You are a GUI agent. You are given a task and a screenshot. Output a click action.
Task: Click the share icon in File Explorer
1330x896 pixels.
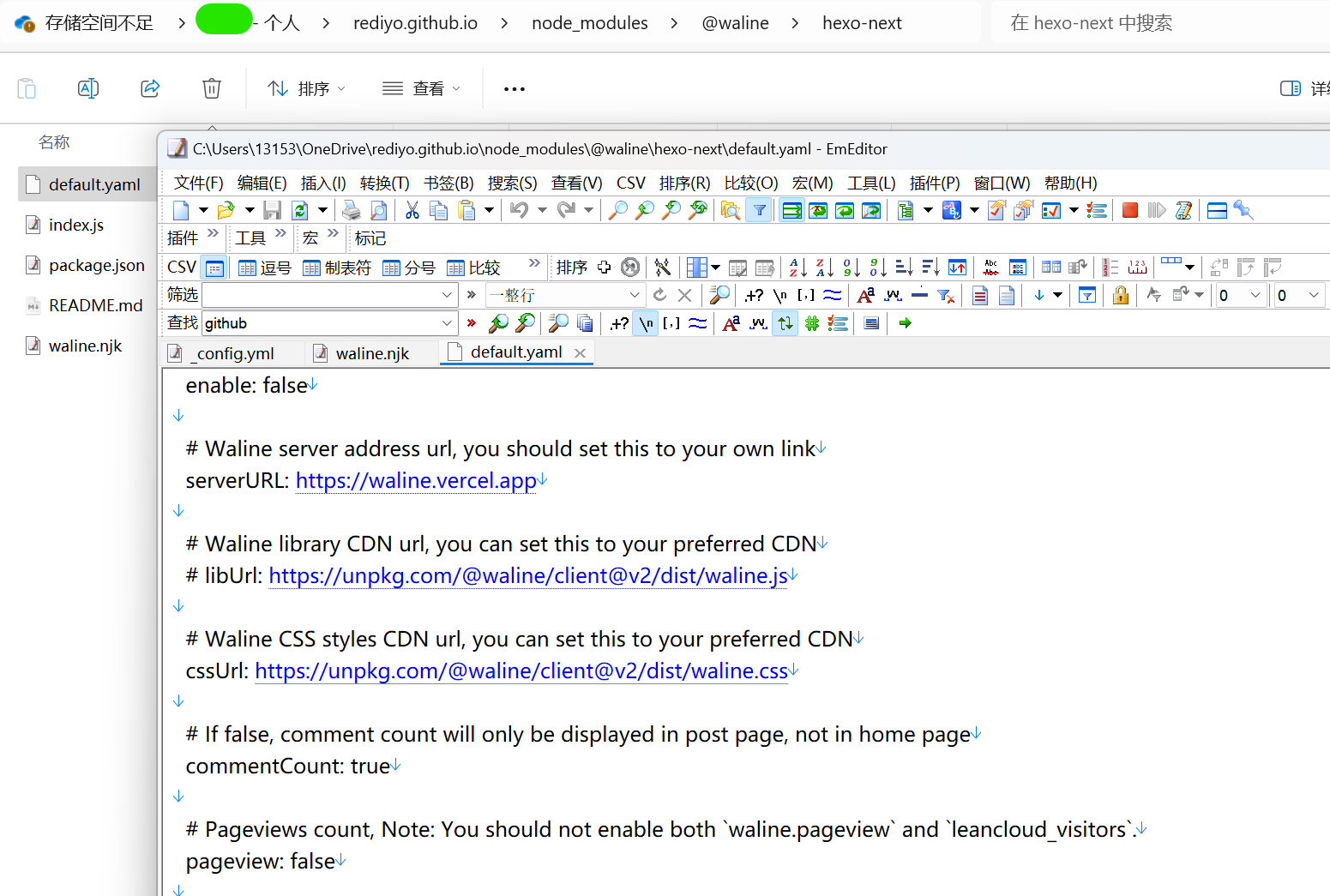[x=150, y=88]
